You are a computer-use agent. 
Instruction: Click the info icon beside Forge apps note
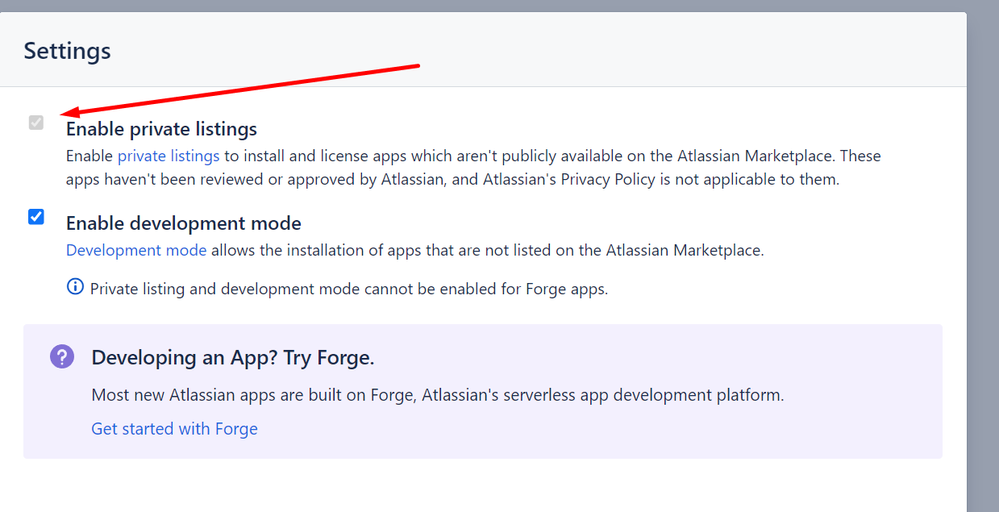point(75,287)
